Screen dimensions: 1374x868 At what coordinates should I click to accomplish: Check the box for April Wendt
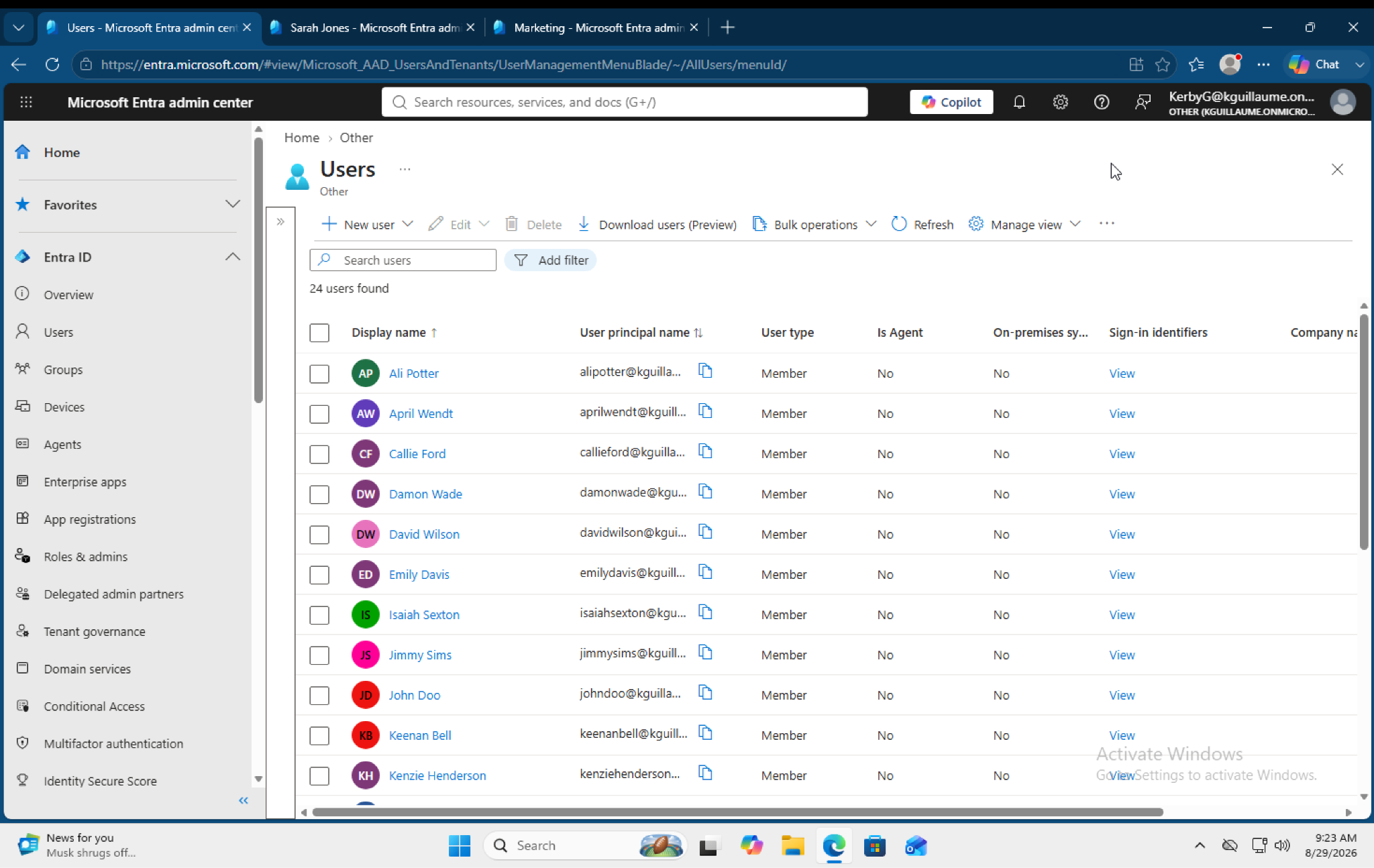[319, 413]
